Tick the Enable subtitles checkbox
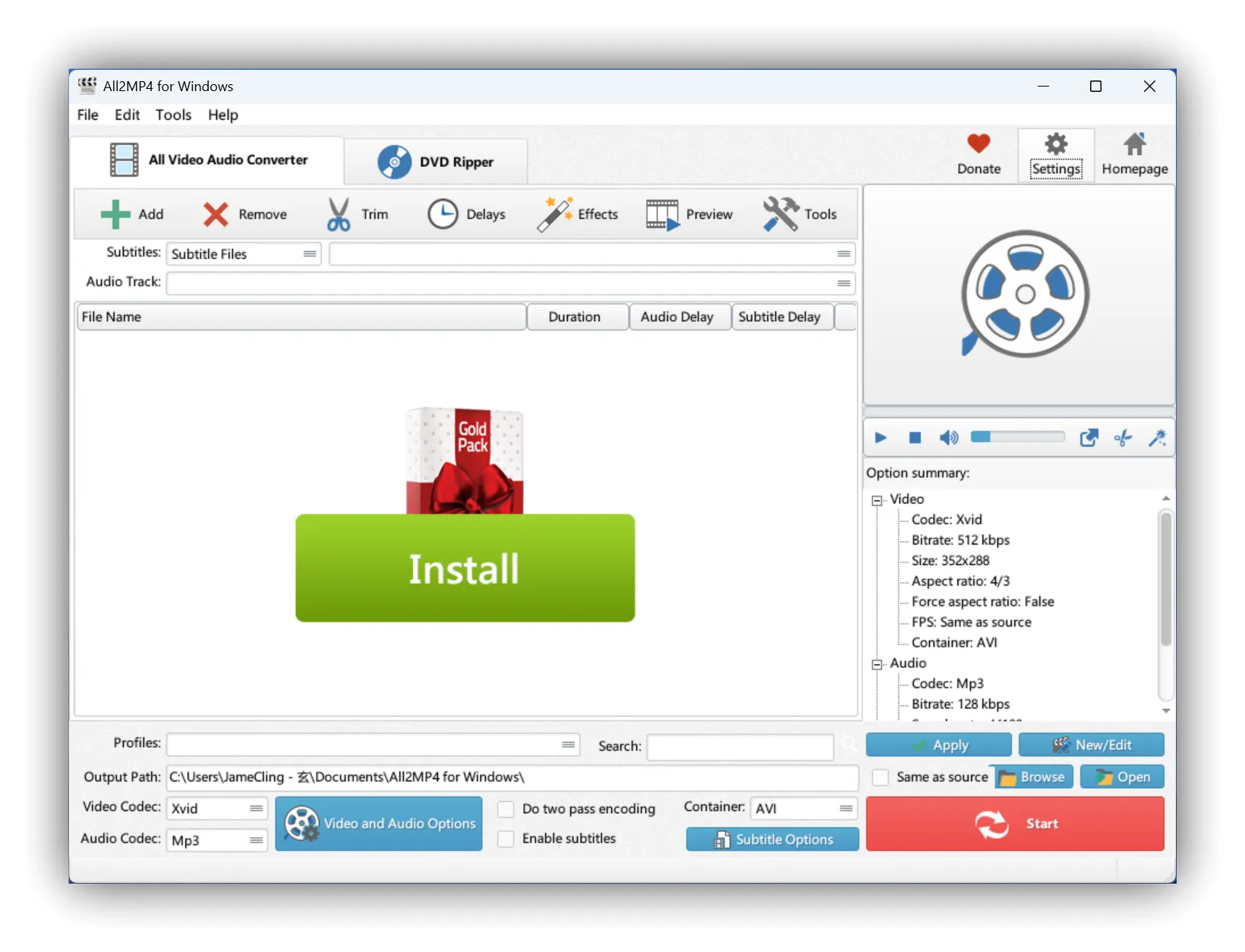The height and width of the screenshot is (952, 1245). point(506,839)
